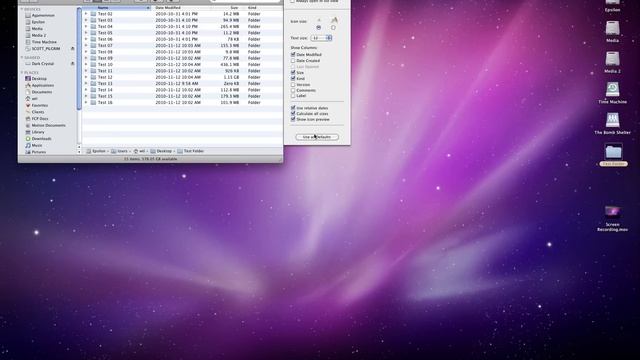
Task: Enable the Comments column checkbox
Action: pyautogui.click(x=293, y=90)
